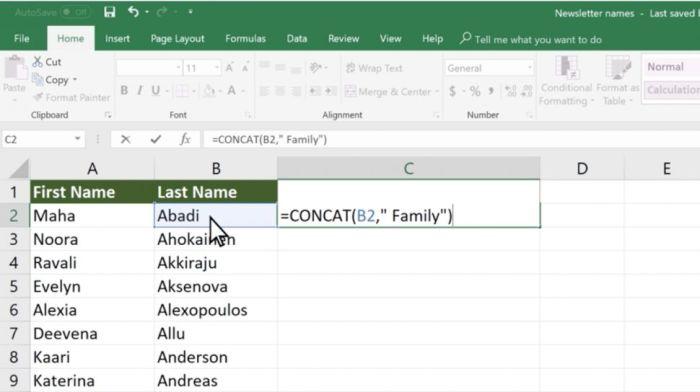This screenshot has height=392, width=700.
Task: Open the Alignment dialog launcher
Action: coord(436,115)
